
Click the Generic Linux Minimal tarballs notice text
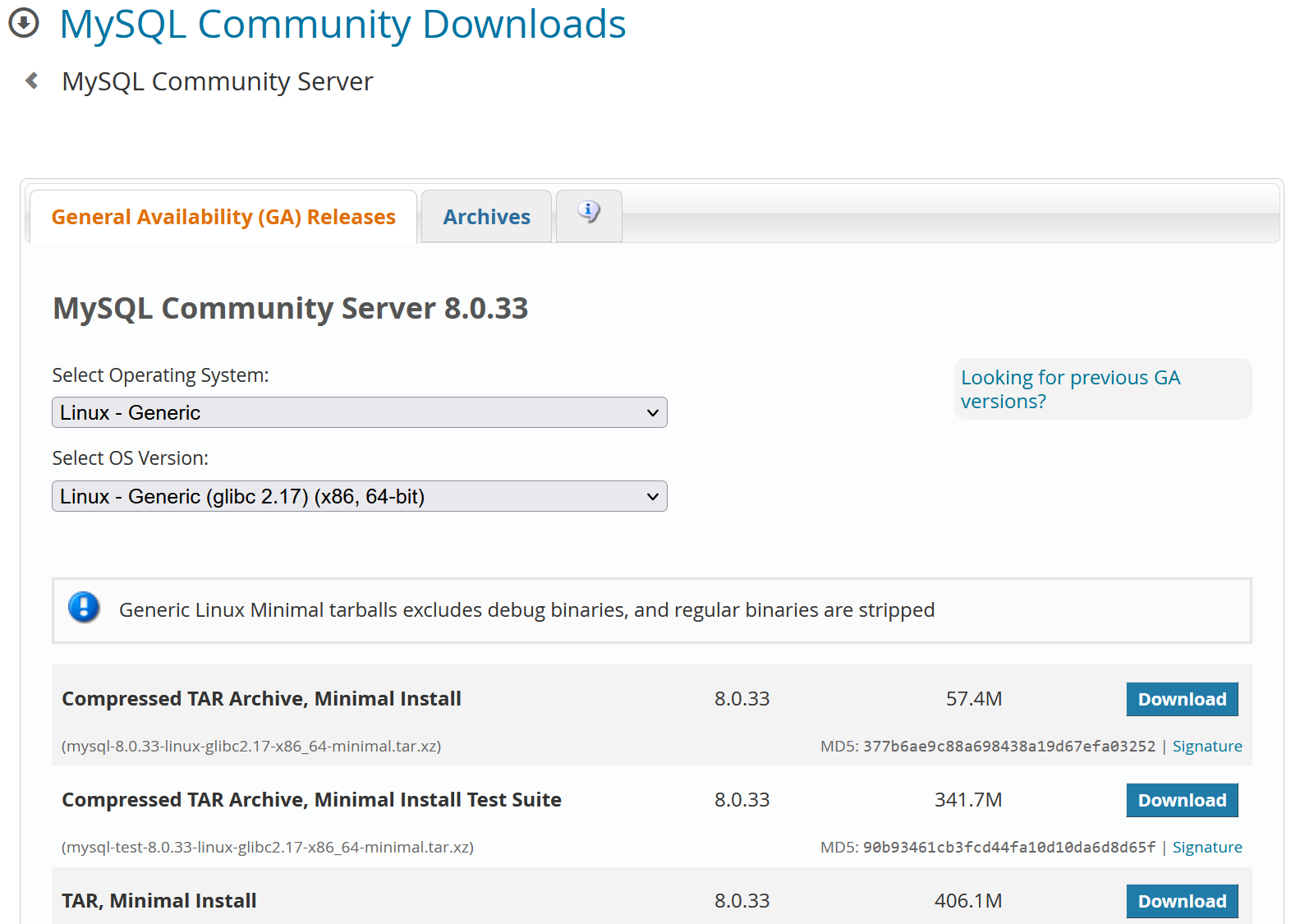point(527,609)
